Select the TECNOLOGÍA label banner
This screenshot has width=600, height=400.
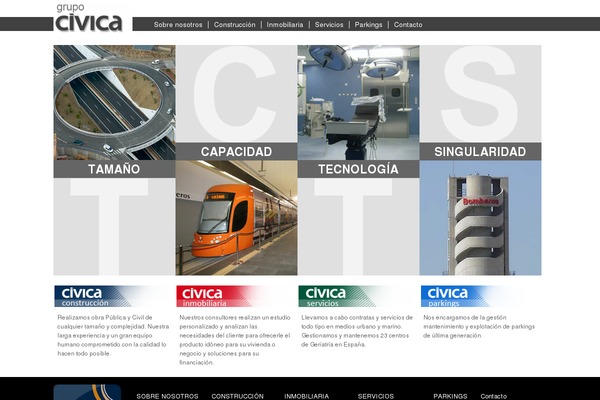359,169
